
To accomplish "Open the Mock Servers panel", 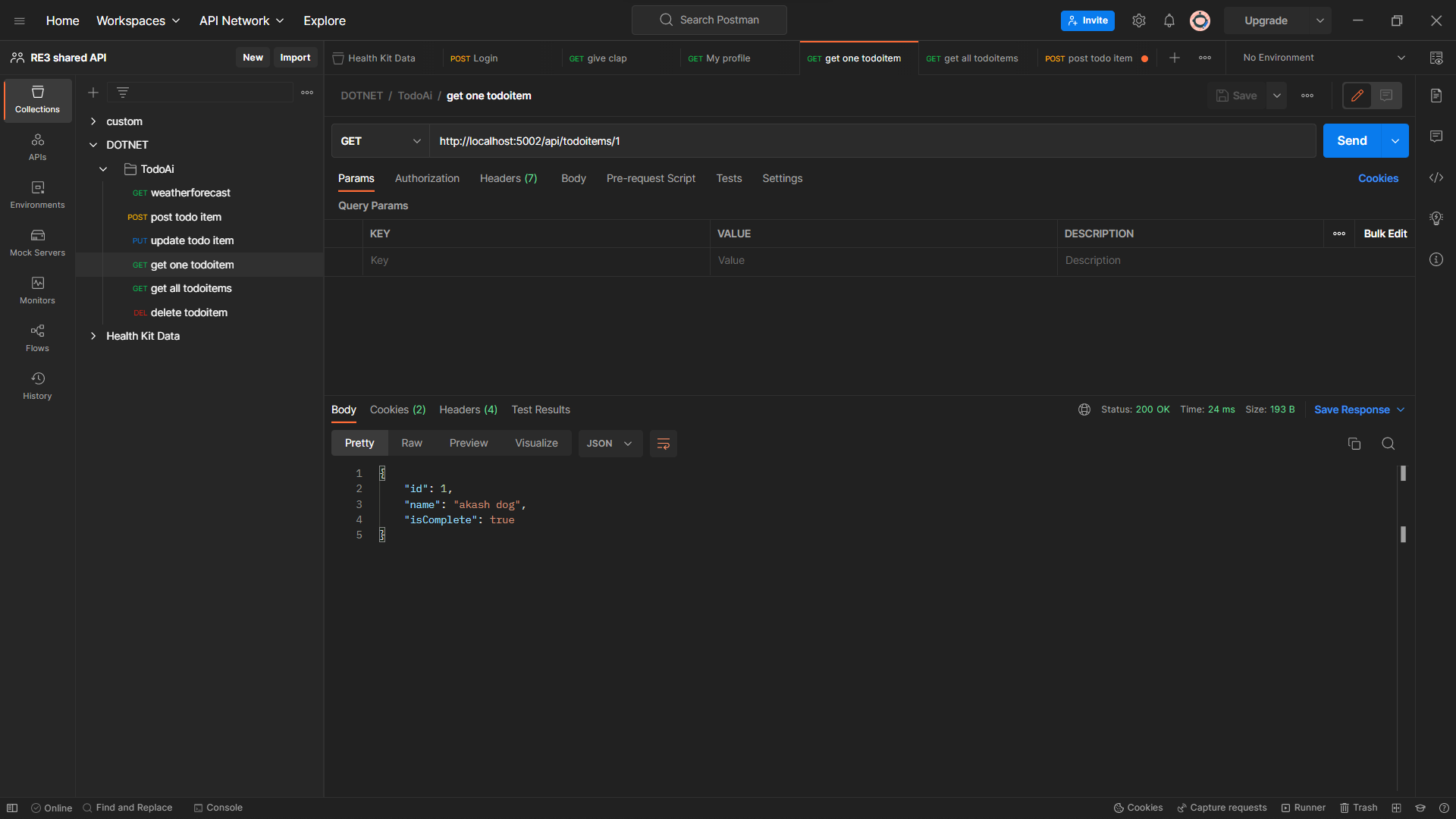I will tap(36, 241).
